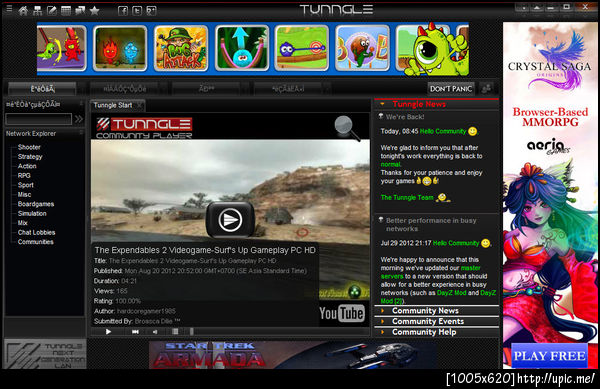Open Google Plus icon
600x389 pixels.
(151, 11)
